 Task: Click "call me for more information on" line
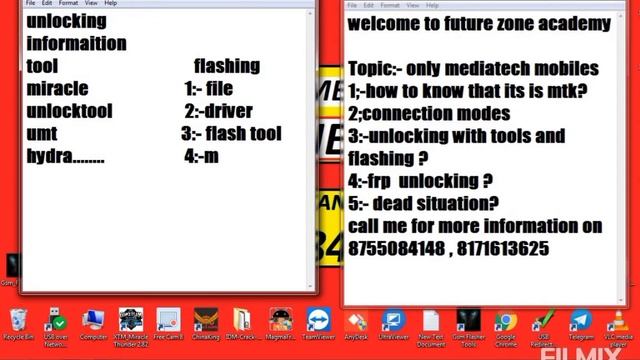pos(475,226)
